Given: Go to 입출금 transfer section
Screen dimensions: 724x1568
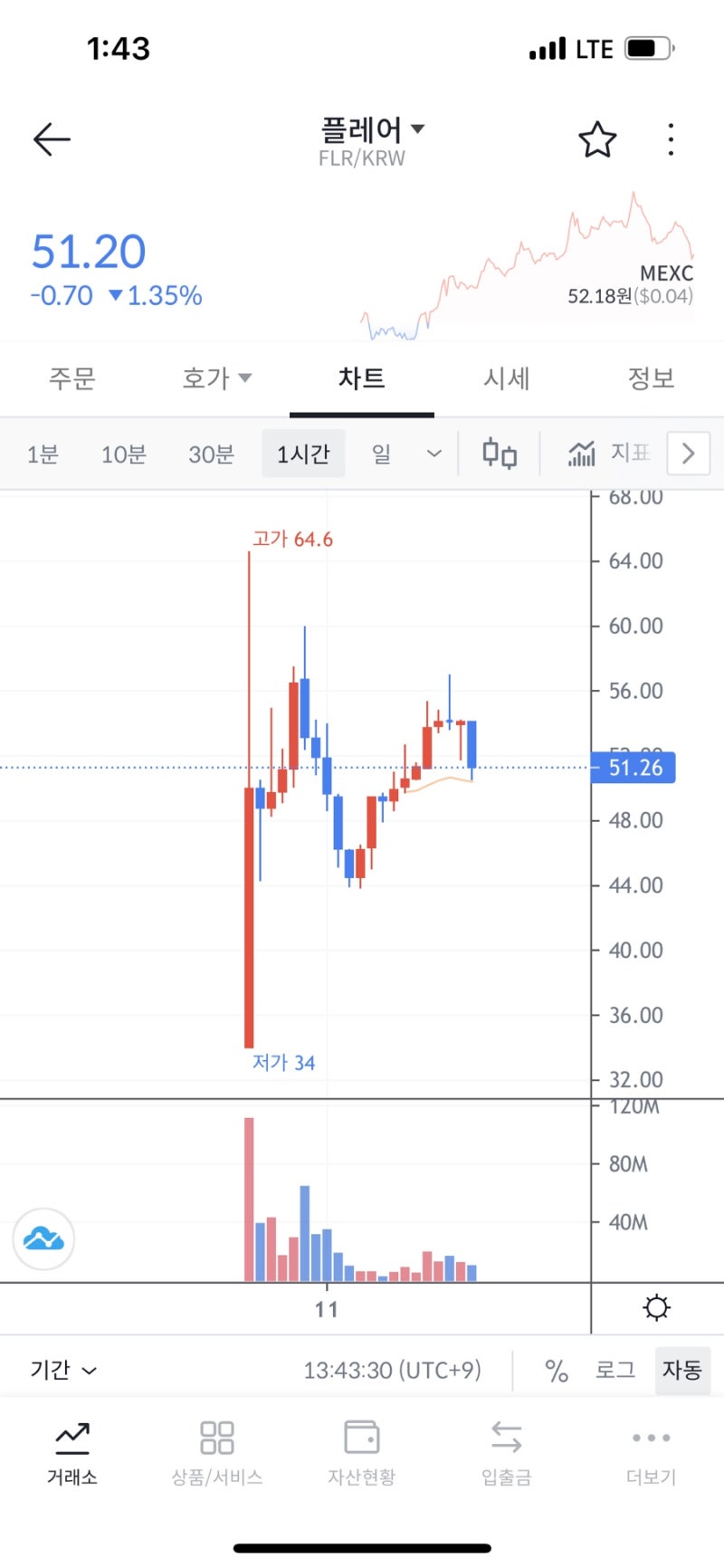Looking at the screenshot, I should click(506, 1452).
